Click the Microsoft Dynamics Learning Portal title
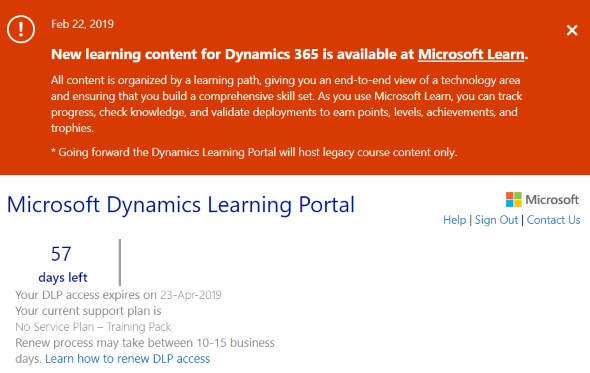590x373 pixels. 181,205
